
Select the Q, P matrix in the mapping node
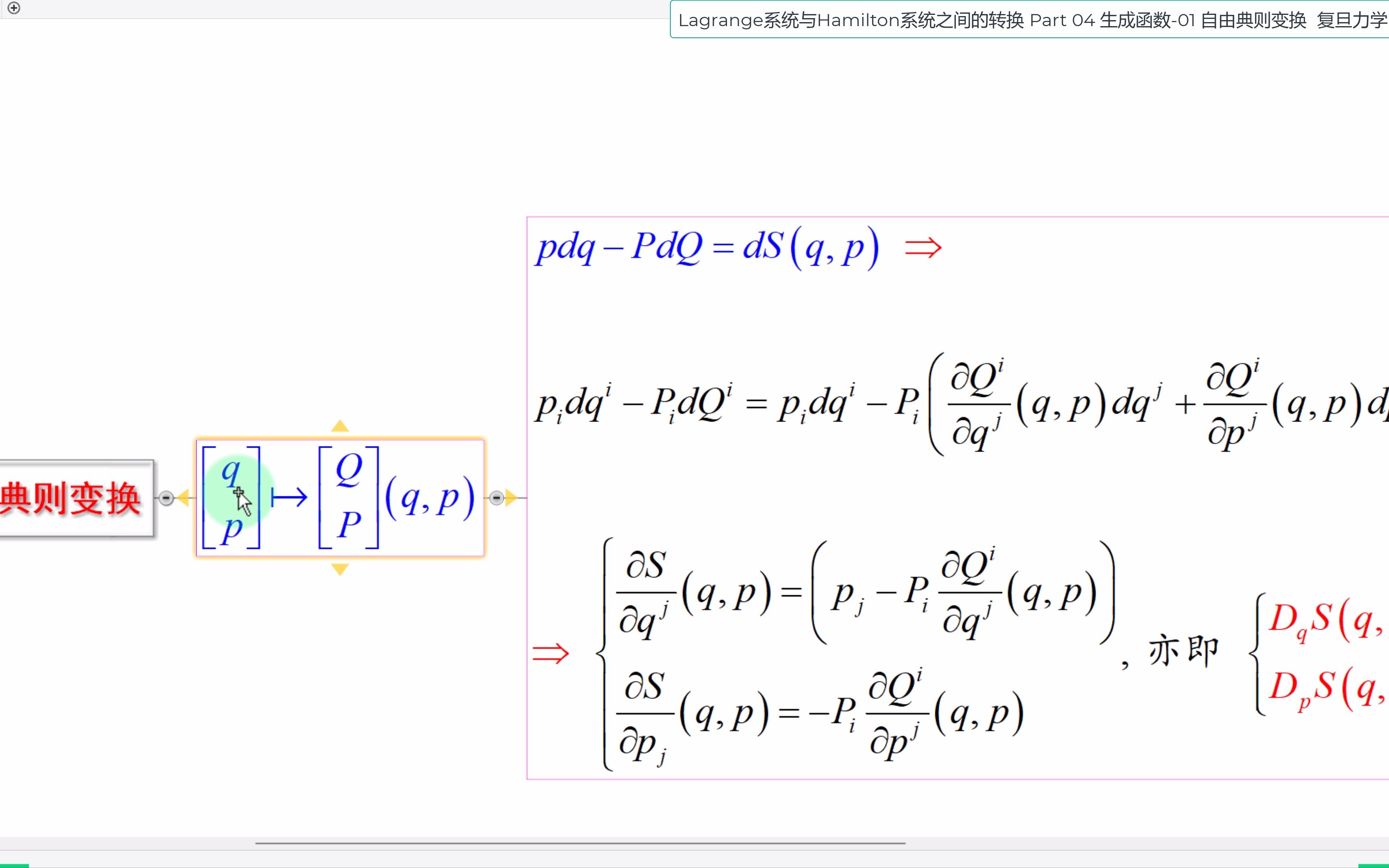(348, 497)
